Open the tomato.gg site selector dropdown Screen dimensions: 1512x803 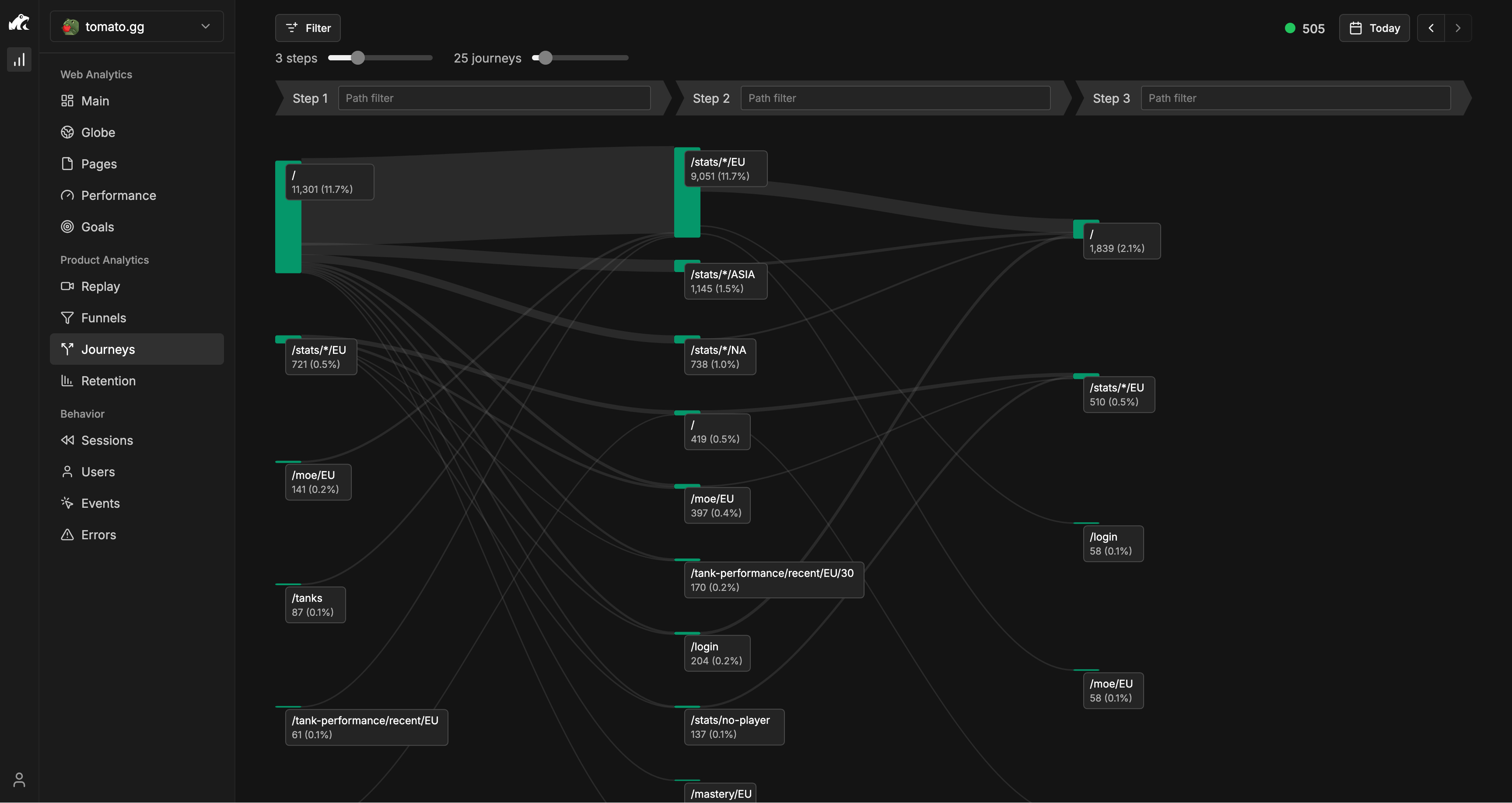point(136,26)
